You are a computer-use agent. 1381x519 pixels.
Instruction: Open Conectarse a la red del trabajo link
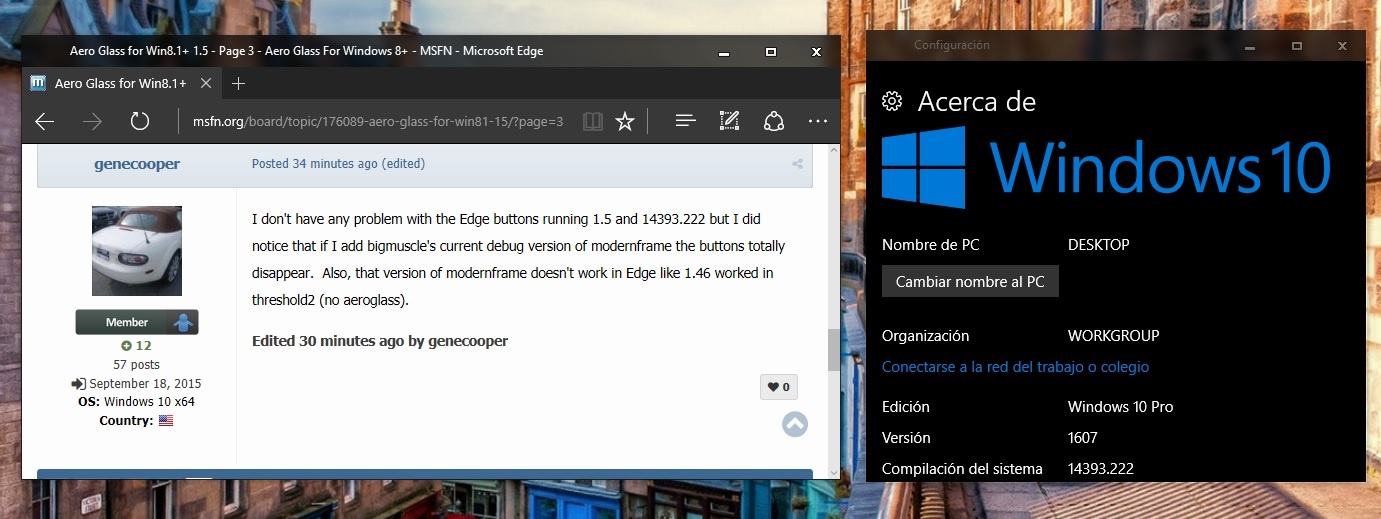(1015, 367)
